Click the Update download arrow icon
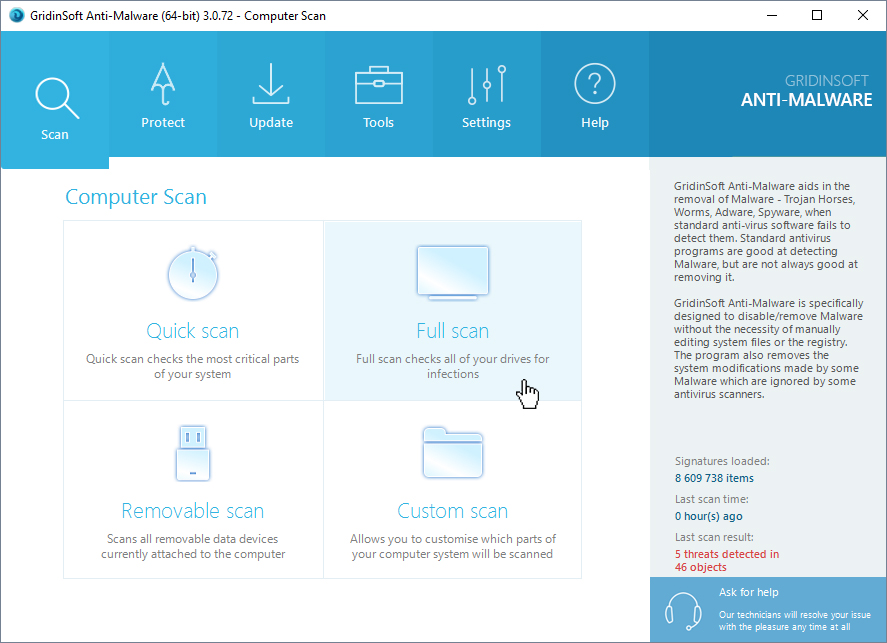 (271, 86)
